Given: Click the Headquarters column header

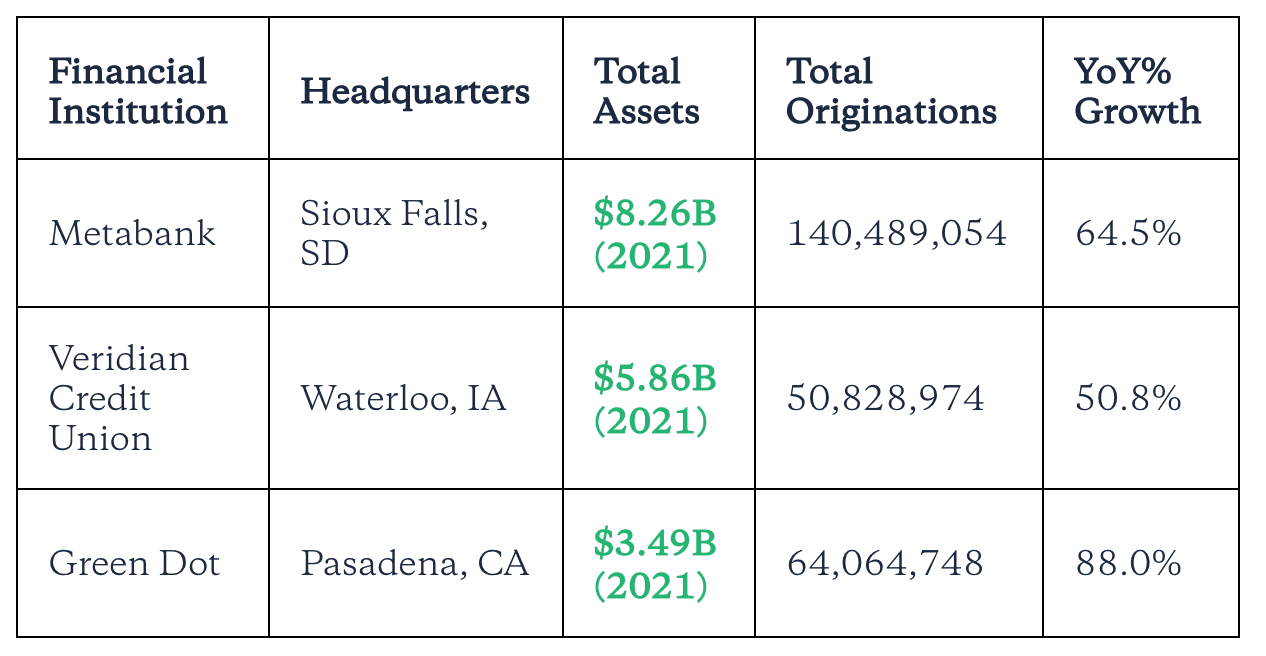Looking at the screenshot, I should (415, 91).
